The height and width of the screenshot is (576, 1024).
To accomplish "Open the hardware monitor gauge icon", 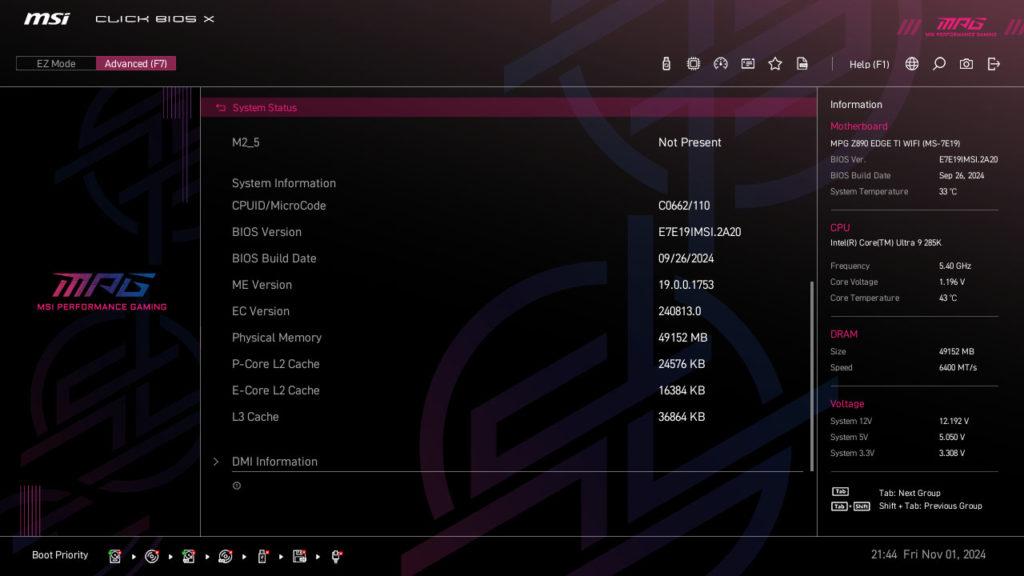I will (x=721, y=63).
